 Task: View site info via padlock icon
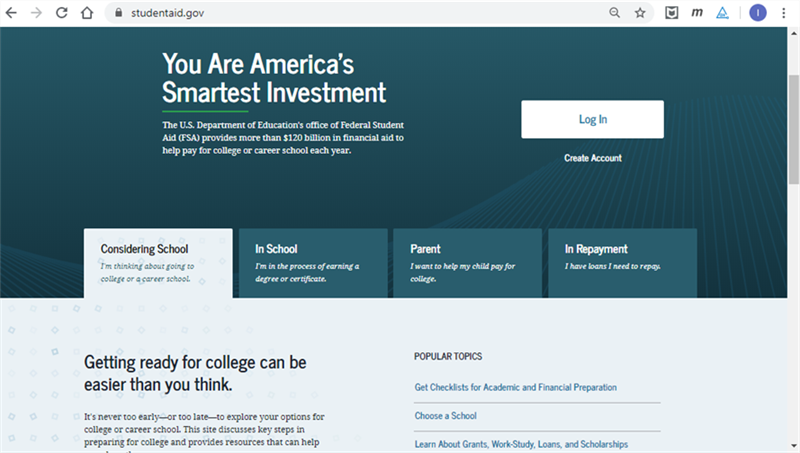point(117,13)
